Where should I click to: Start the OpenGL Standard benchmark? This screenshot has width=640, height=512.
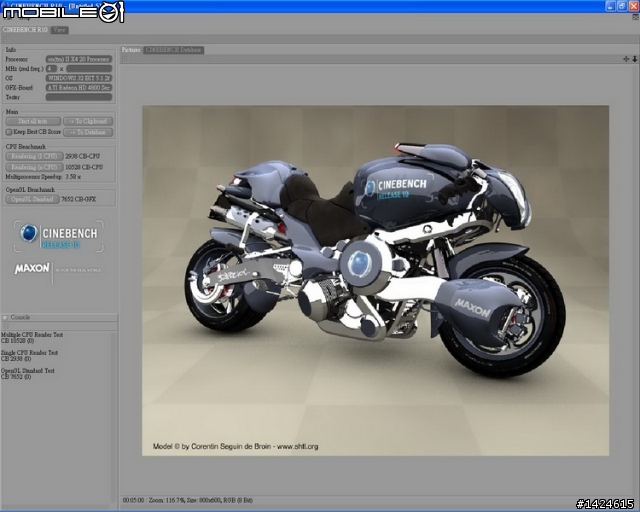(x=32, y=199)
